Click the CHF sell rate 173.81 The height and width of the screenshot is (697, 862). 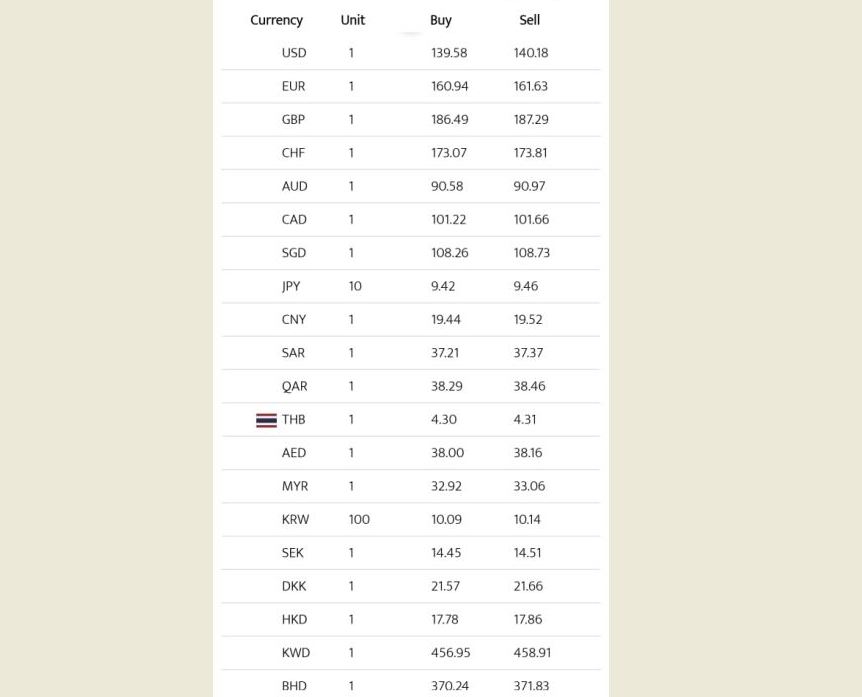[531, 153]
